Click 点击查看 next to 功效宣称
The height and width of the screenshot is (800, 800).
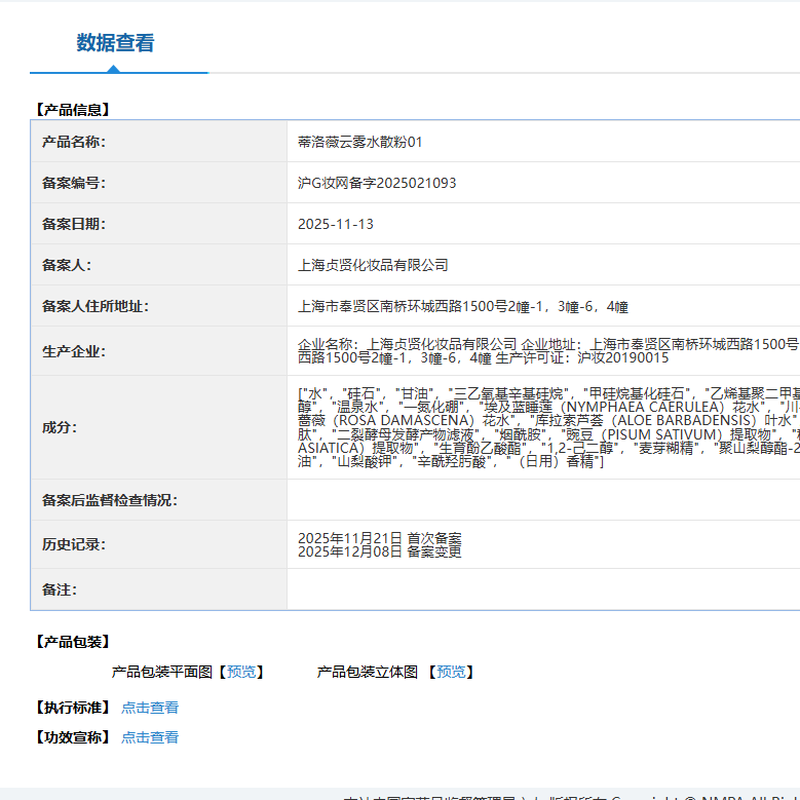(x=150, y=738)
